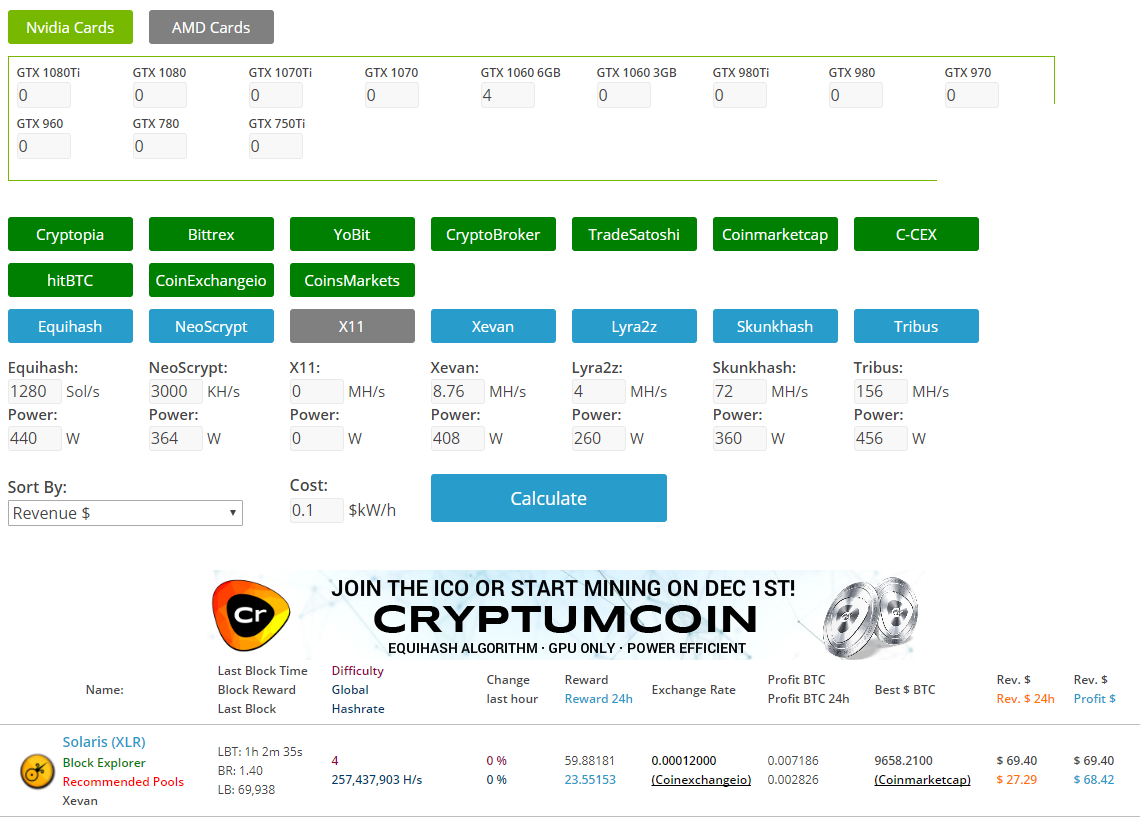Open the Sort By dropdown
1147x824 pixels.
(125, 513)
